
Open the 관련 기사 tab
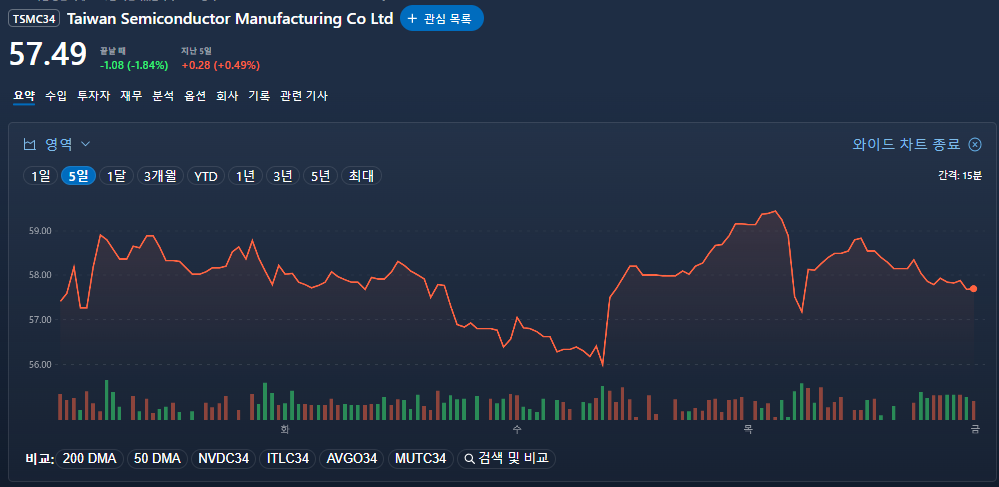tap(304, 96)
